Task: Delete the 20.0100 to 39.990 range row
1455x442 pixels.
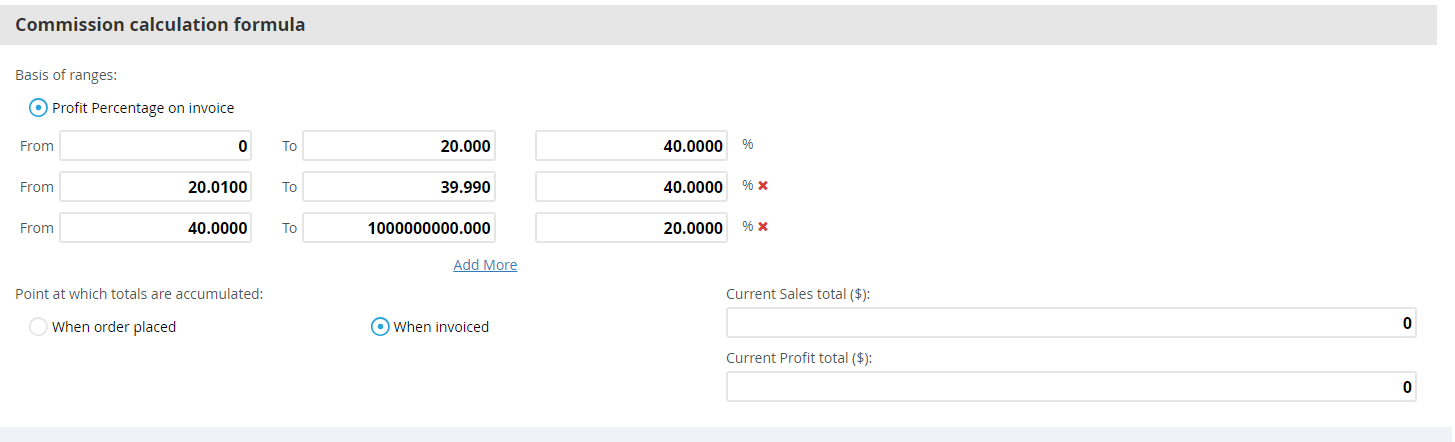Action: click(x=763, y=186)
